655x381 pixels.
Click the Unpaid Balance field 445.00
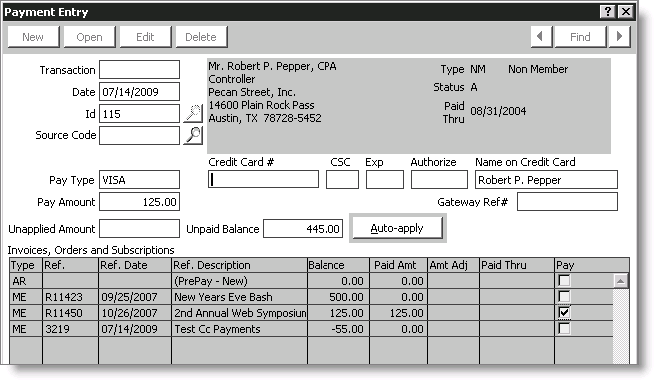click(x=303, y=229)
